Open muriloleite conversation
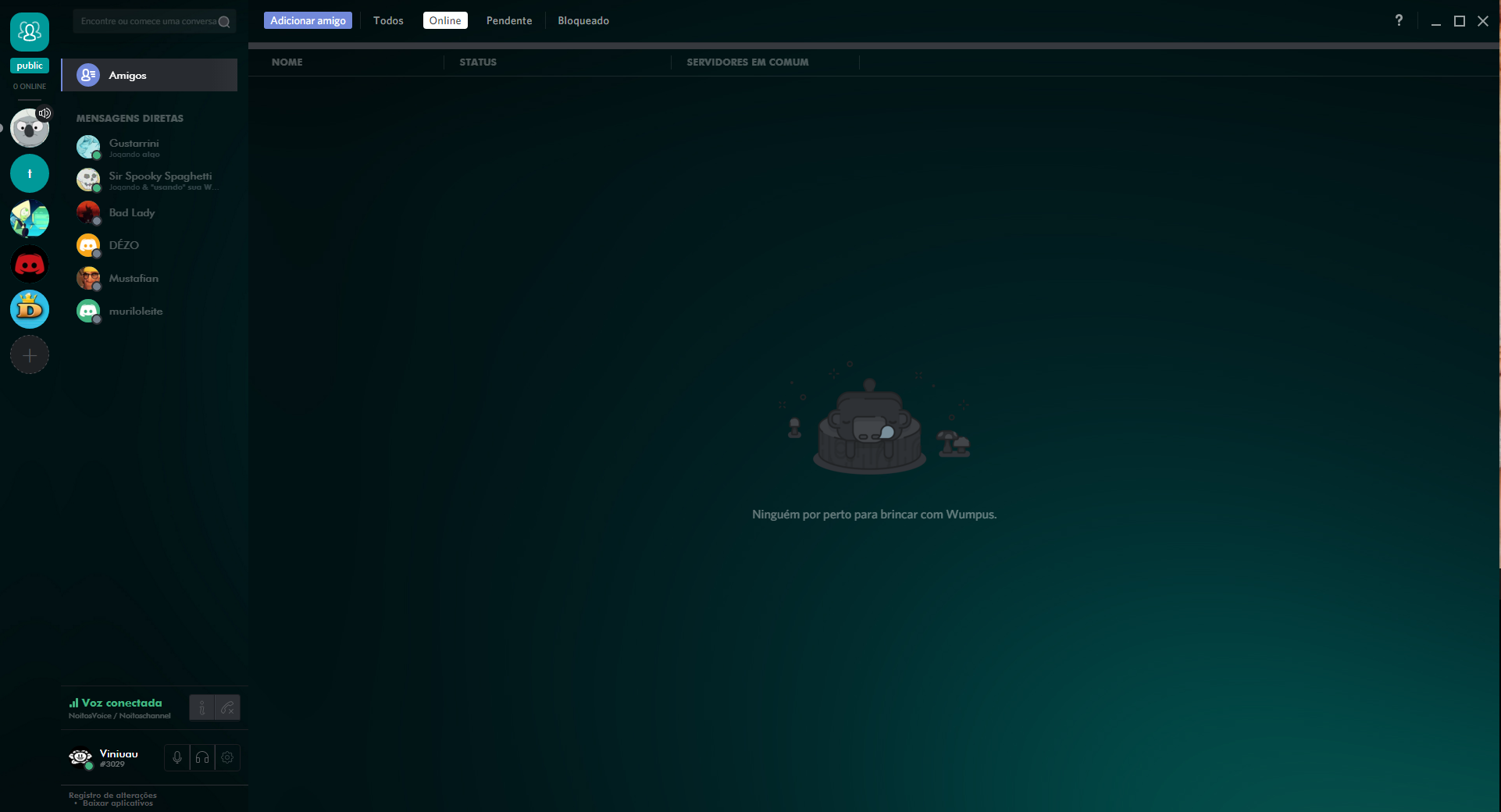 click(x=149, y=311)
